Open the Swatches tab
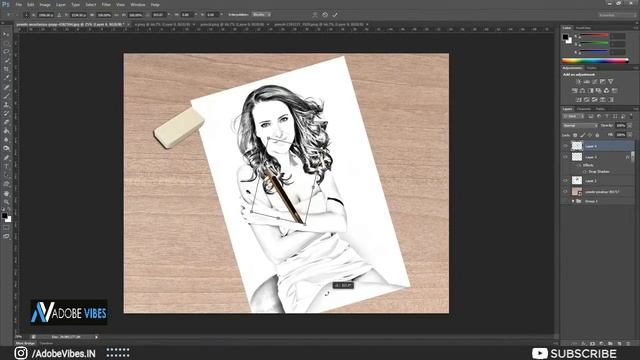The height and width of the screenshot is (360, 640). [583, 28]
